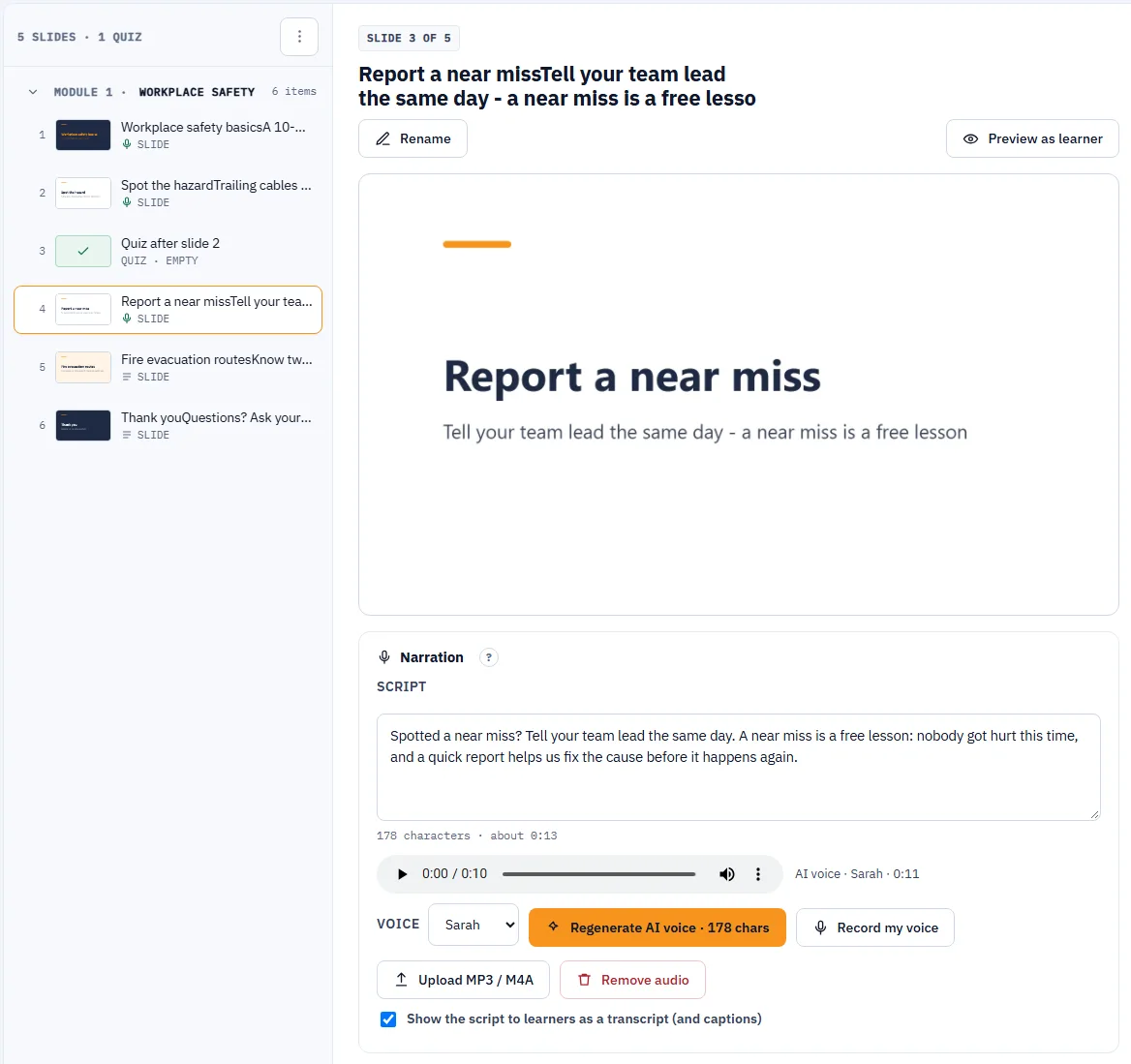Viewport: 1131px width, 1064px height.
Task: Open the sidebar three-dot options menu
Action: (x=298, y=37)
